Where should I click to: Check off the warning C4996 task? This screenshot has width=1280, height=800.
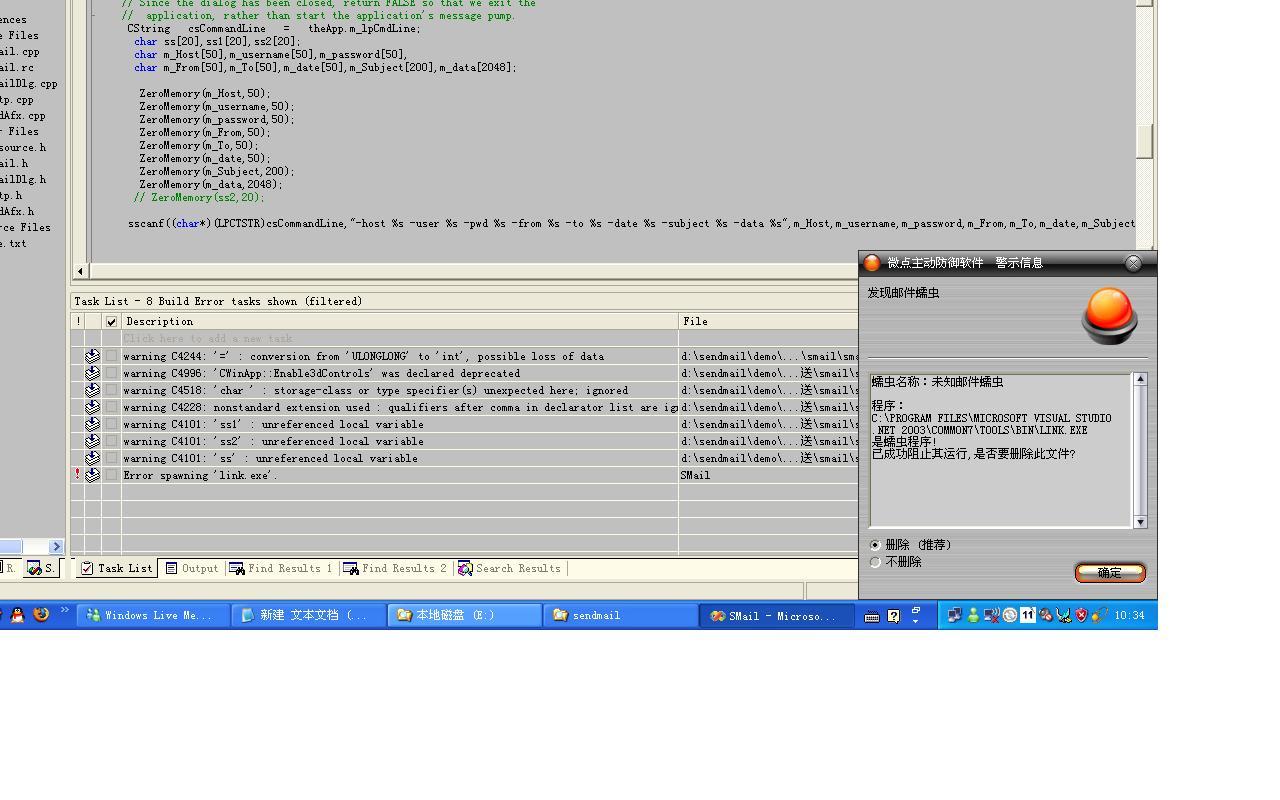pos(111,373)
